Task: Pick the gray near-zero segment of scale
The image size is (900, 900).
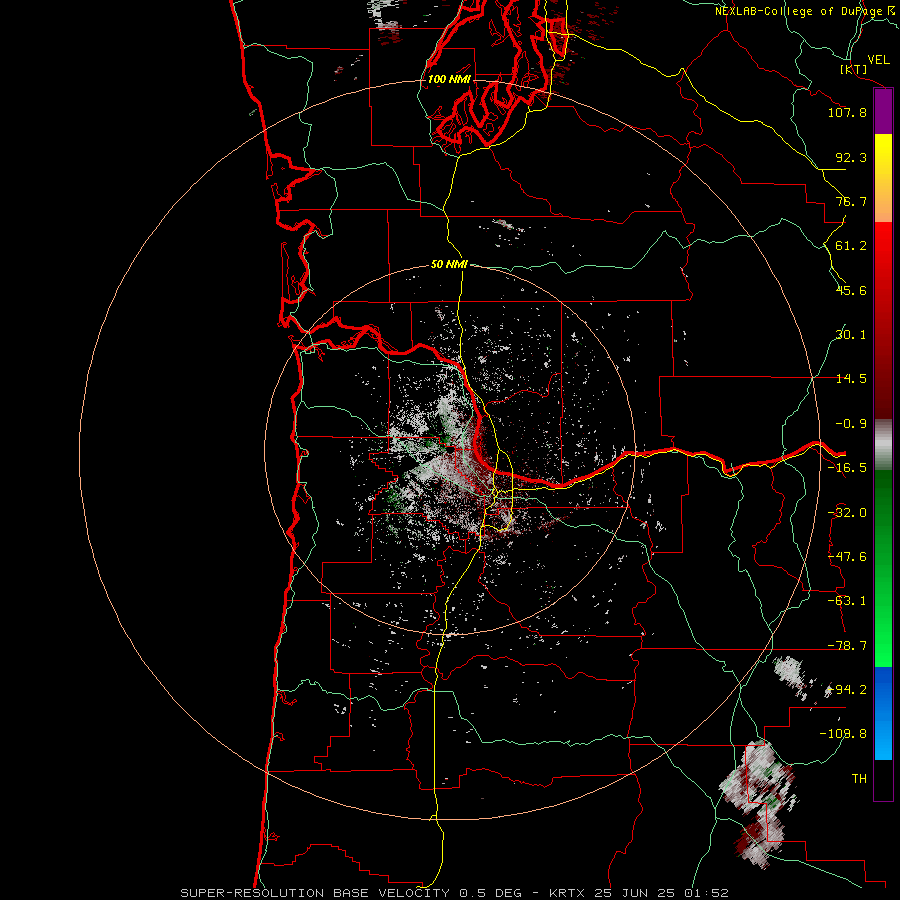Action: tap(883, 445)
